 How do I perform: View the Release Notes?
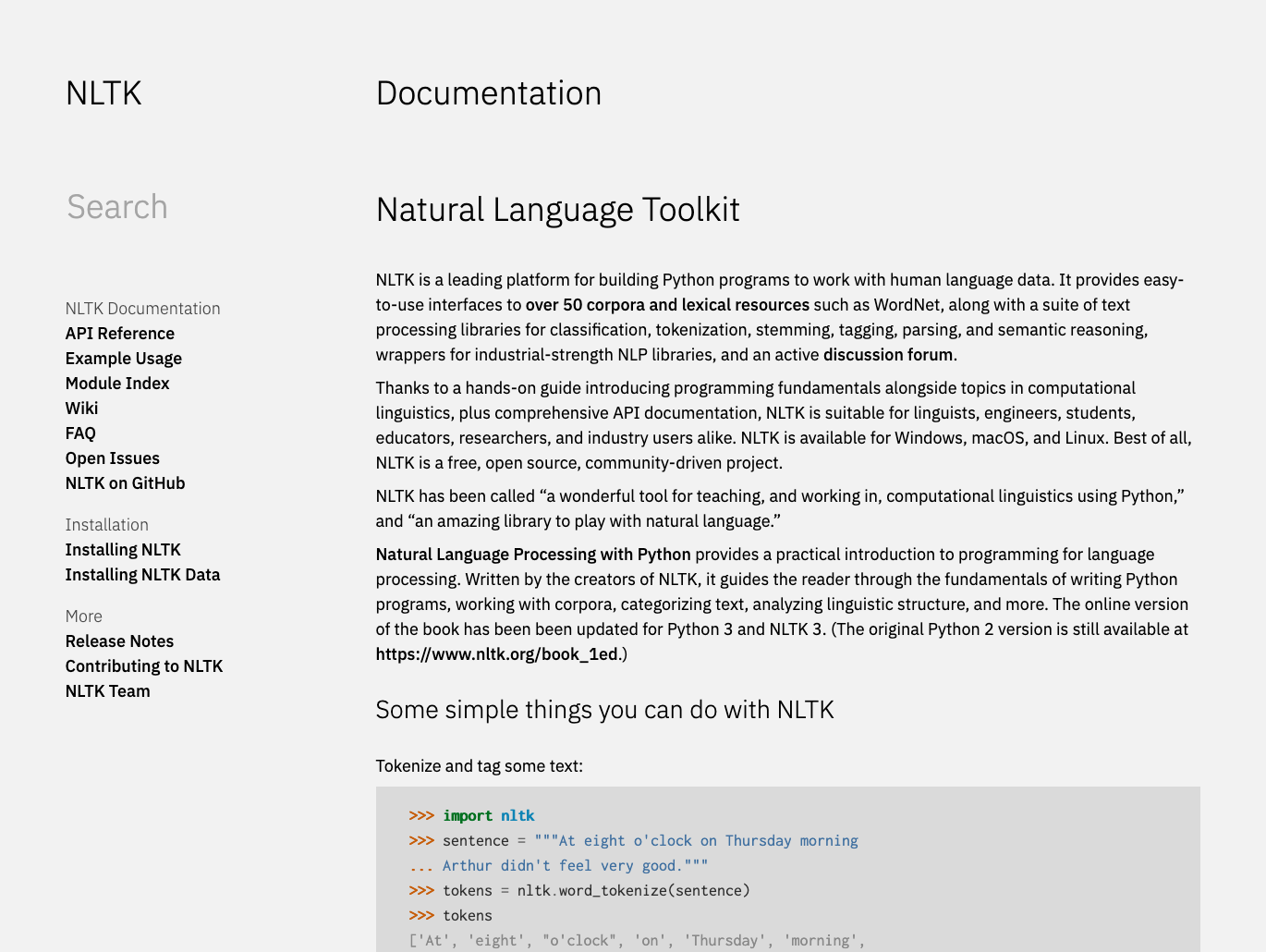point(119,641)
